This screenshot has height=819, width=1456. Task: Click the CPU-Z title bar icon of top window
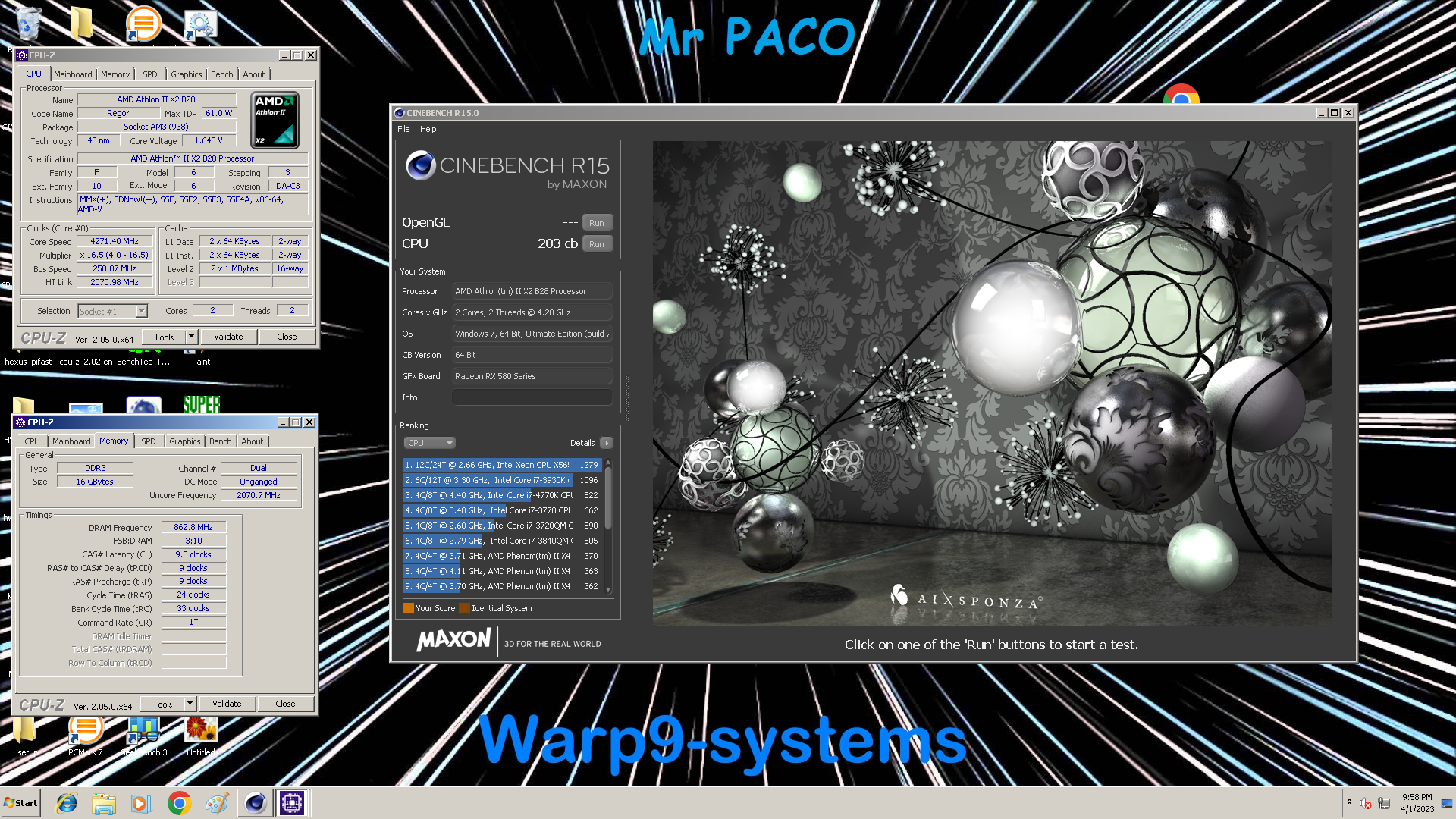pyautogui.click(x=22, y=55)
